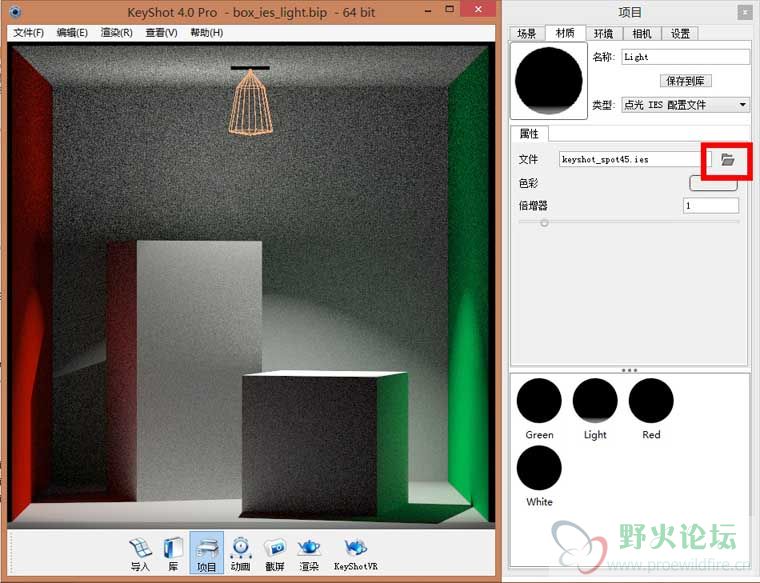
Task: Open the KeyShotVR toolbar icon
Action: [x=356, y=553]
